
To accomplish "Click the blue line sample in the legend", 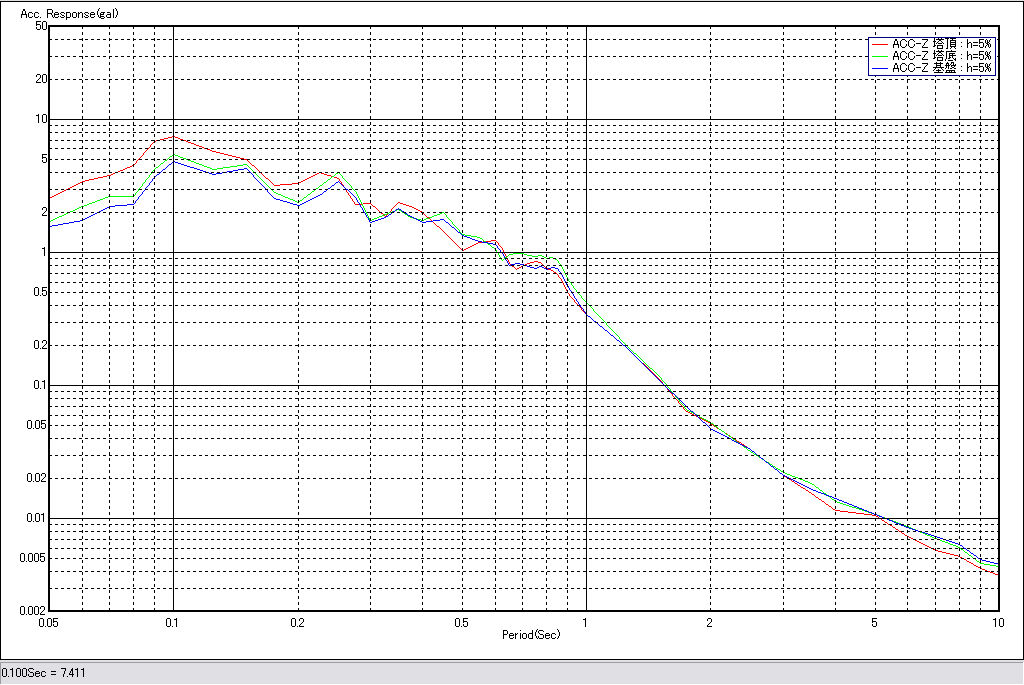I will click(880, 69).
